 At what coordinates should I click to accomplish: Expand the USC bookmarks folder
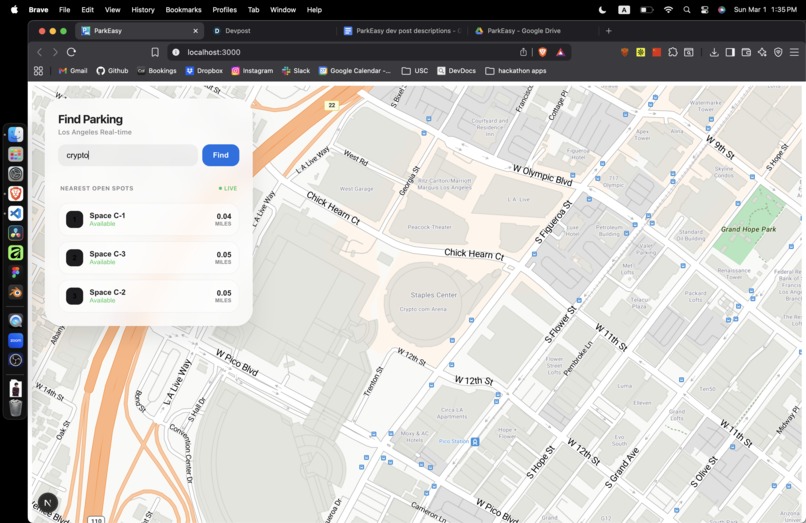[415, 71]
